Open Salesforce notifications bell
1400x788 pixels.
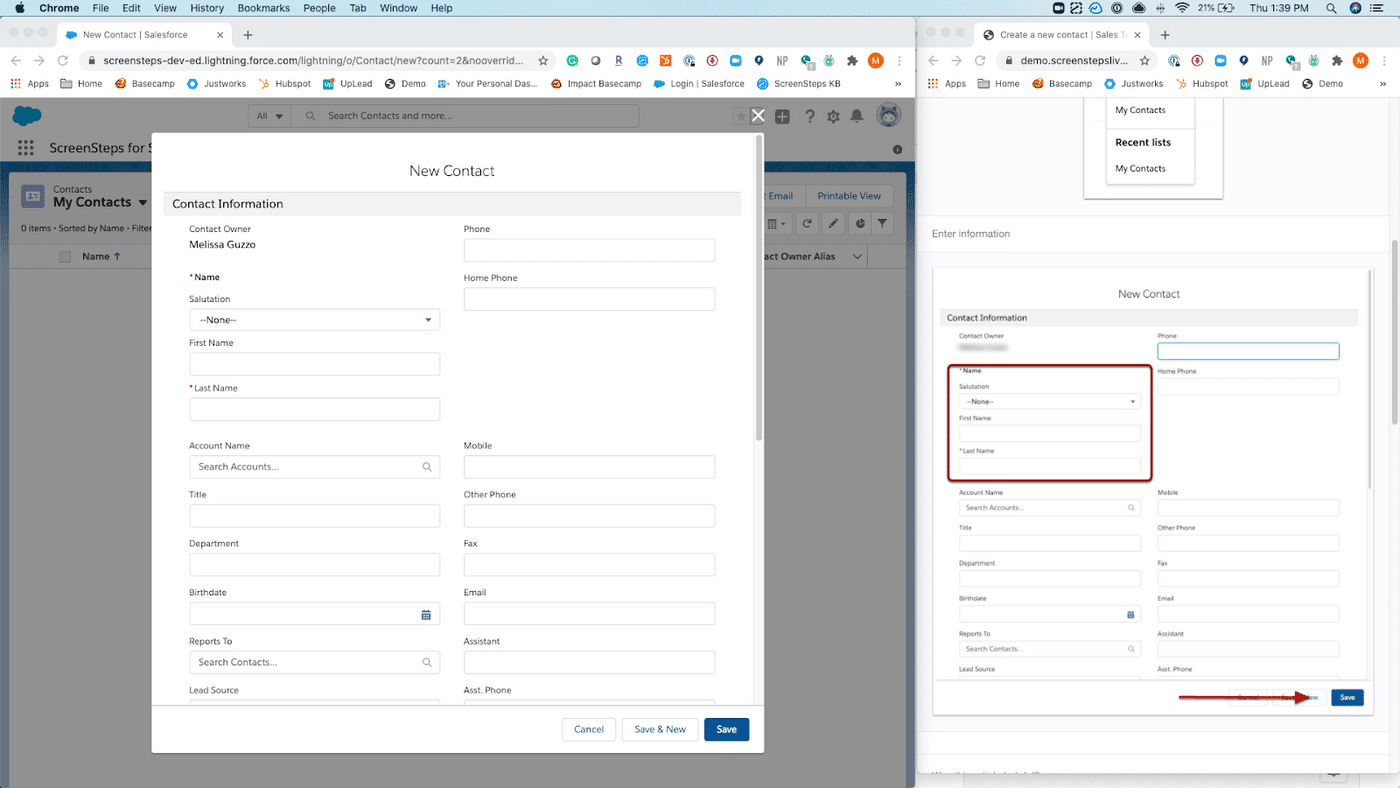pos(857,116)
